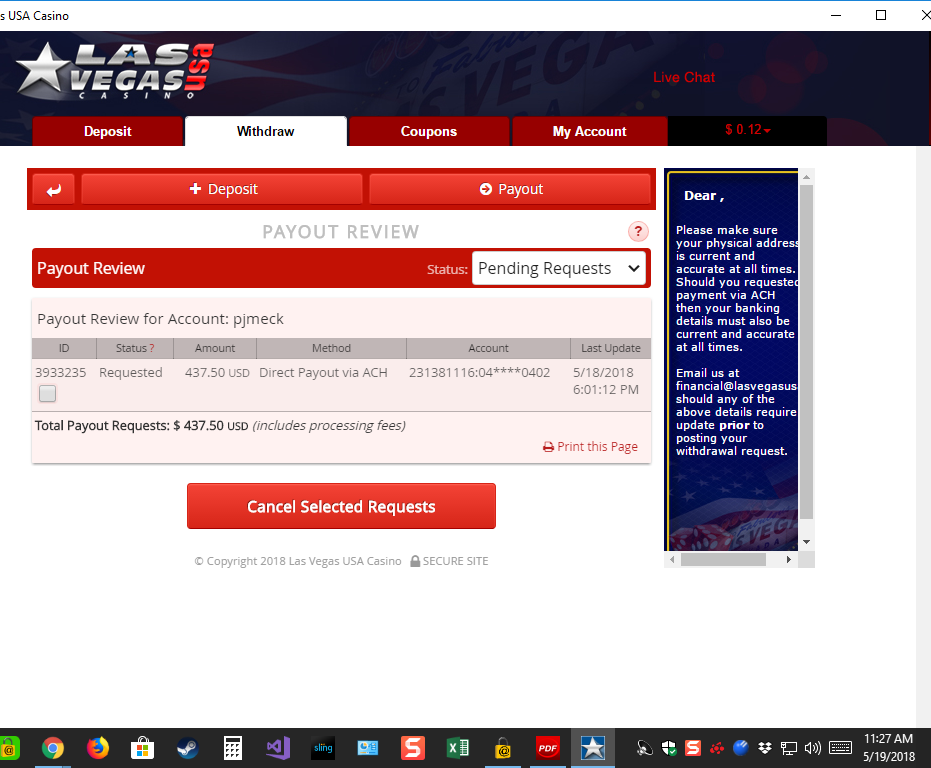The image size is (931, 768).
Task: Click the Payout button
Action: point(510,189)
